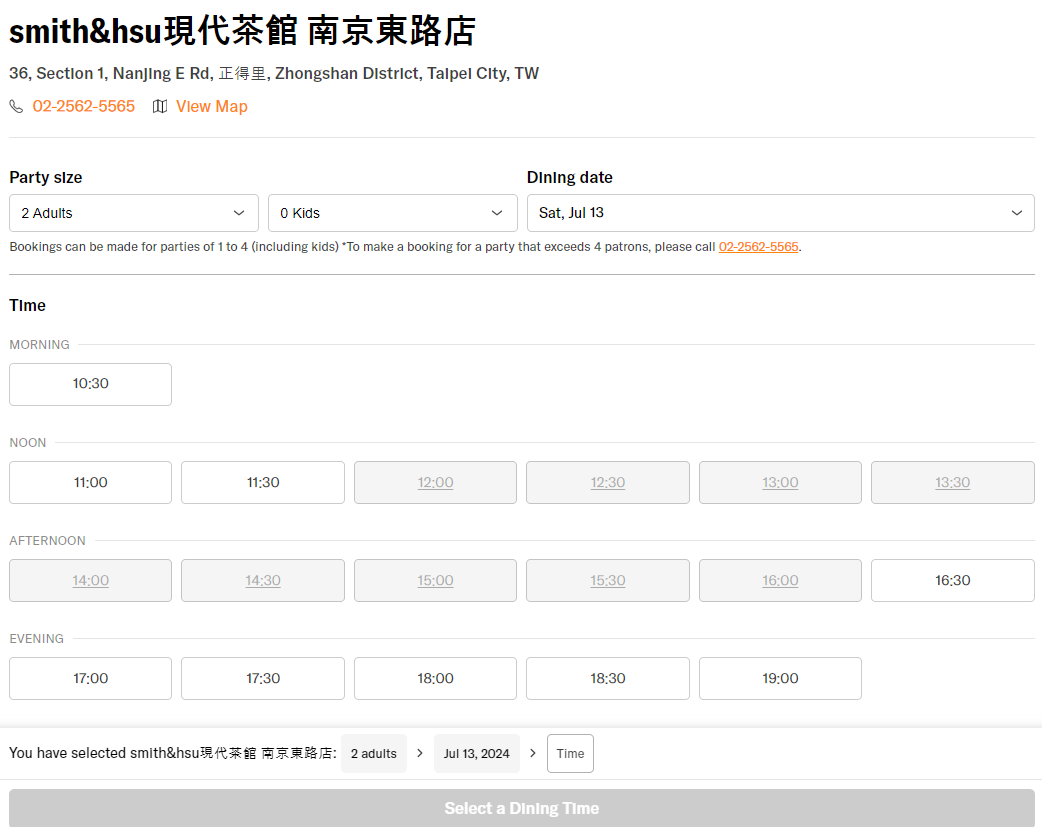Open the 0 Kids dropdown
This screenshot has width=1042, height=827.
pos(393,213)
